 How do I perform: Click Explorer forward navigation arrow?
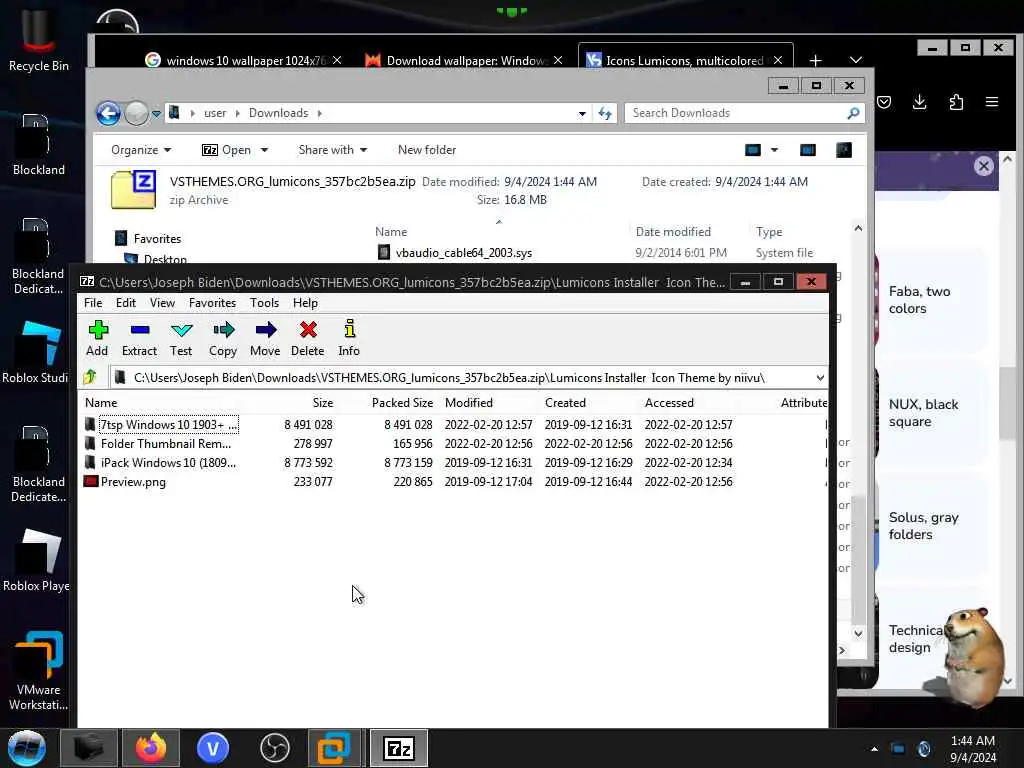pyautogui.click(x=136, y=113)
